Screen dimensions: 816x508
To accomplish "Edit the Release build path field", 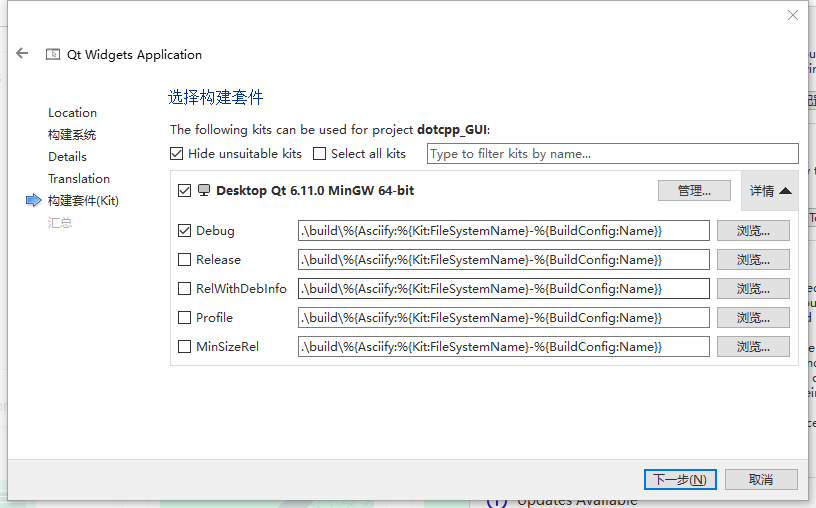I will [504, 260].
